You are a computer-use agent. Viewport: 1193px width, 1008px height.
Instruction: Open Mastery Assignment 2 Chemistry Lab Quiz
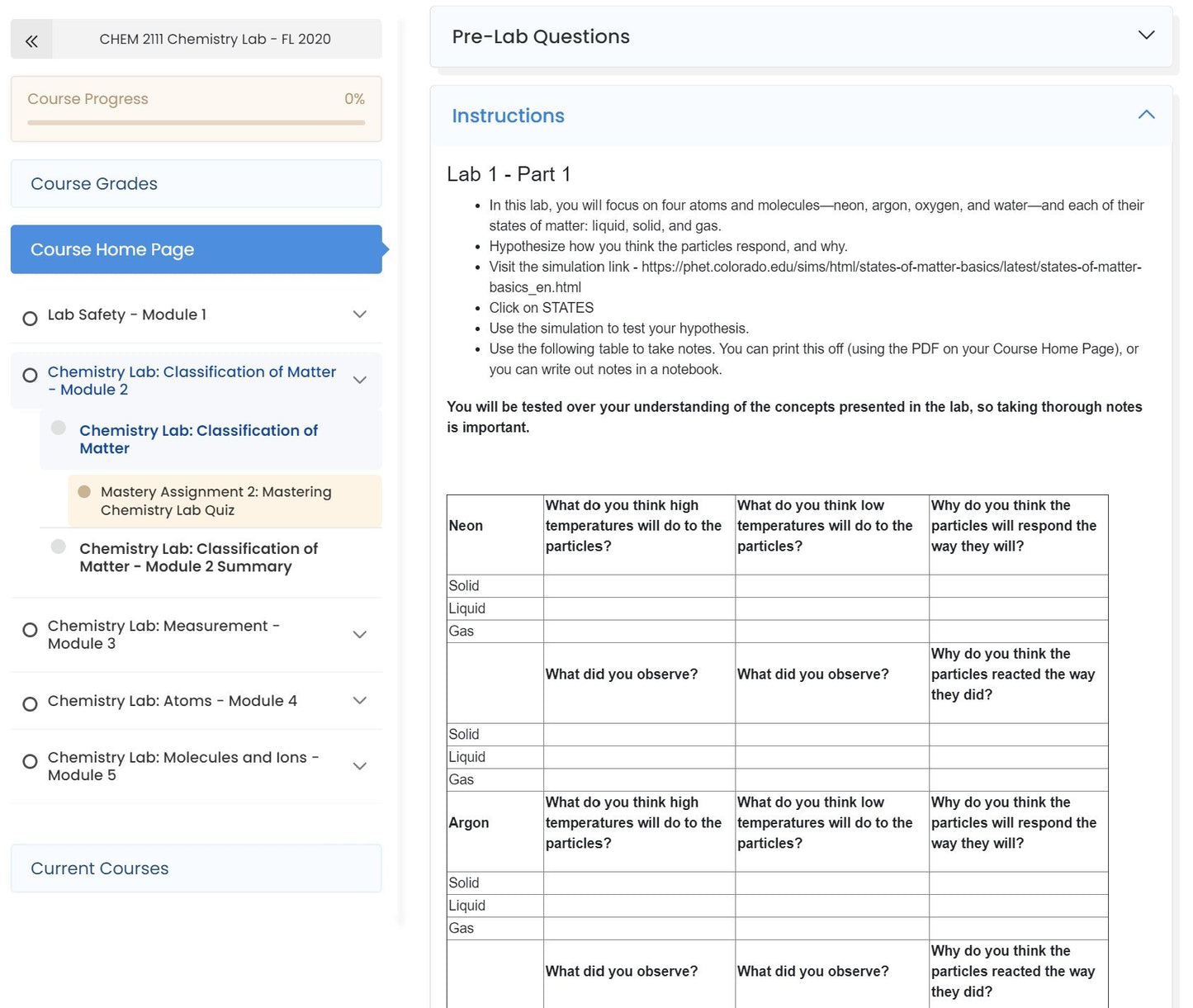coord(216,501)
